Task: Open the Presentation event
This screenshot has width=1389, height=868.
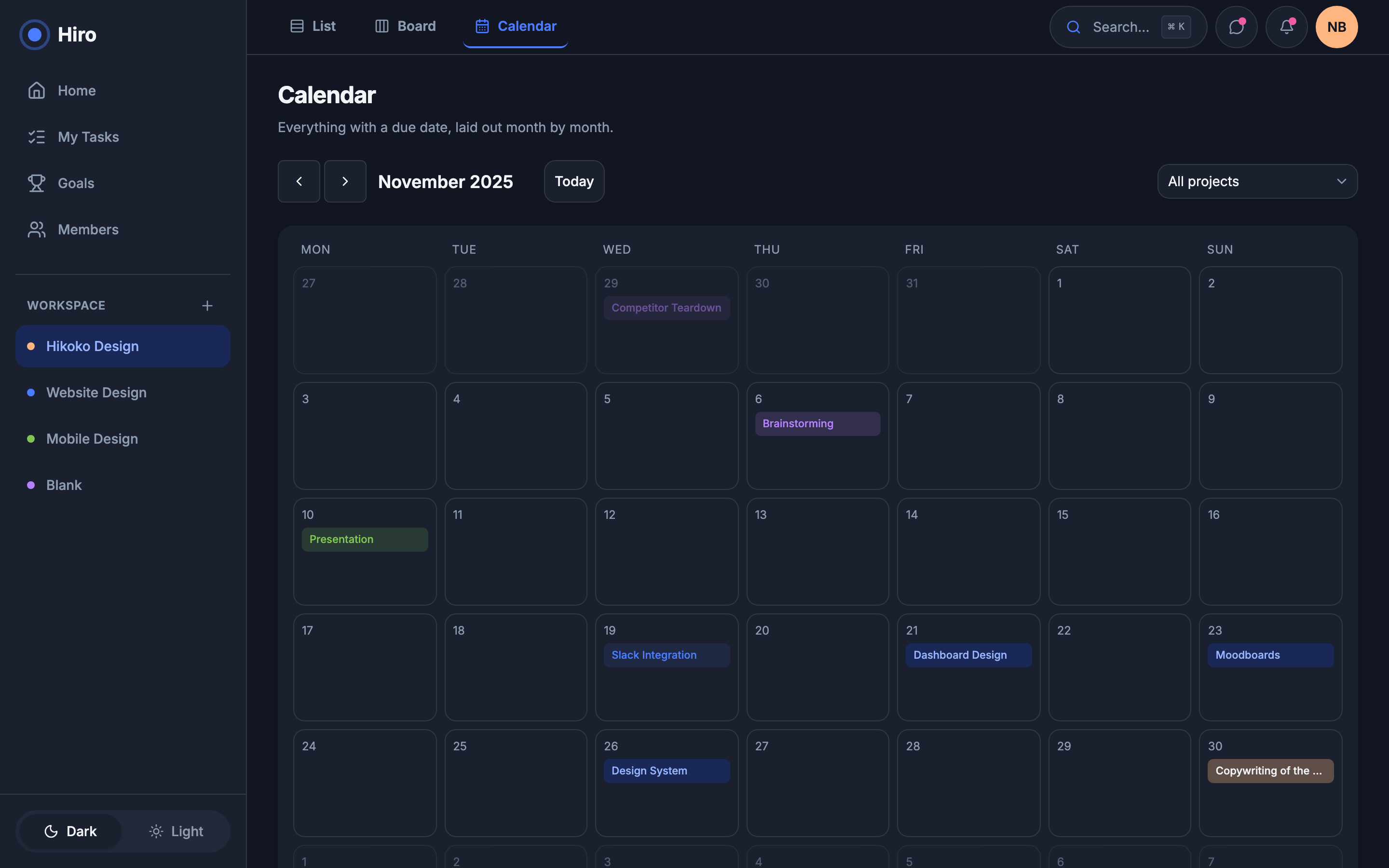Action: 365,540
